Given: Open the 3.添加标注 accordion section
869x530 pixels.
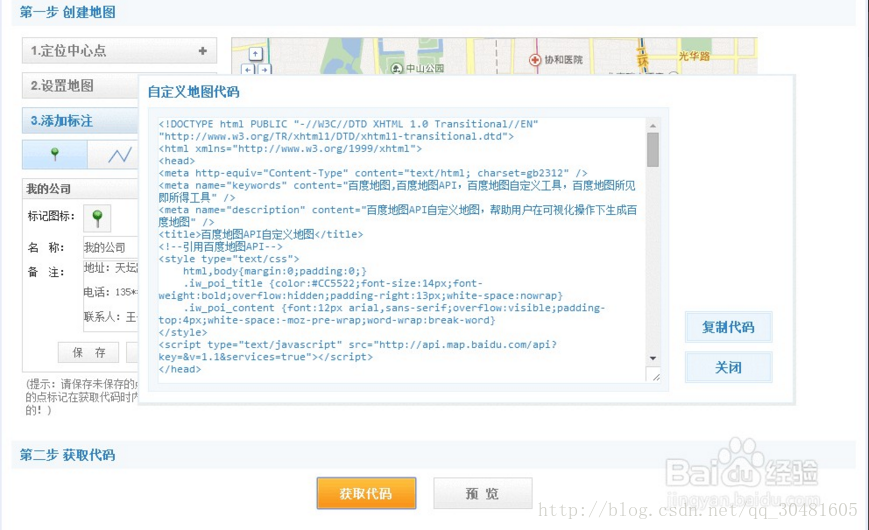Looking at the screenshot, I should [x=80, y=120].
